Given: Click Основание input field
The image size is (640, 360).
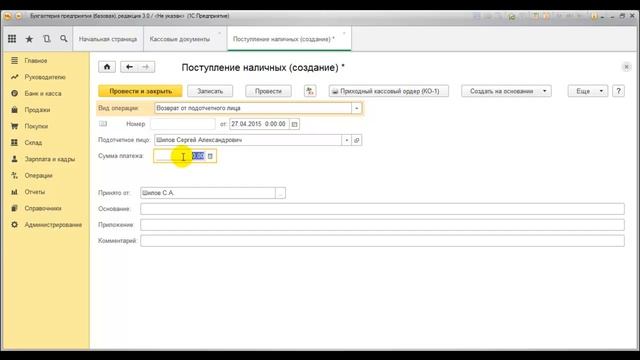Looking at the screenshot, I should 382,209.
